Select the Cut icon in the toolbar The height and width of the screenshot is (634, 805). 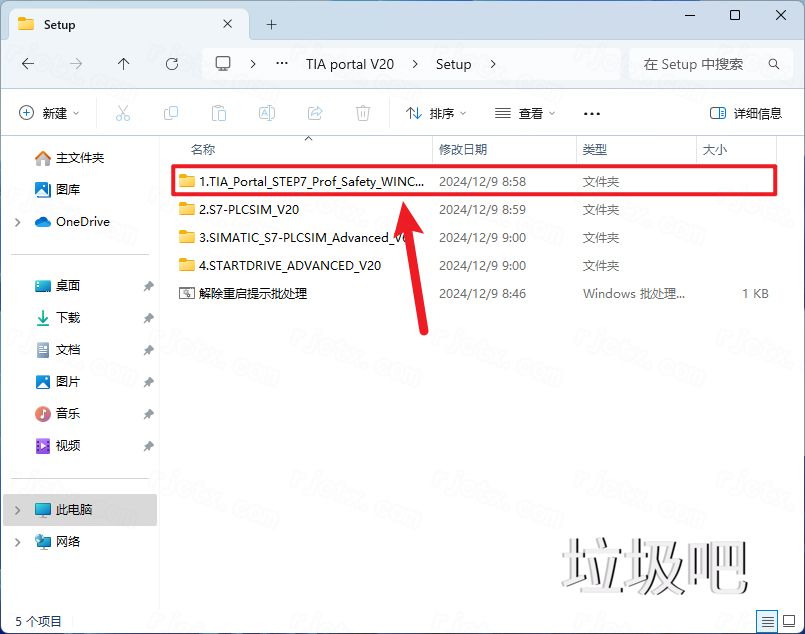122,112
